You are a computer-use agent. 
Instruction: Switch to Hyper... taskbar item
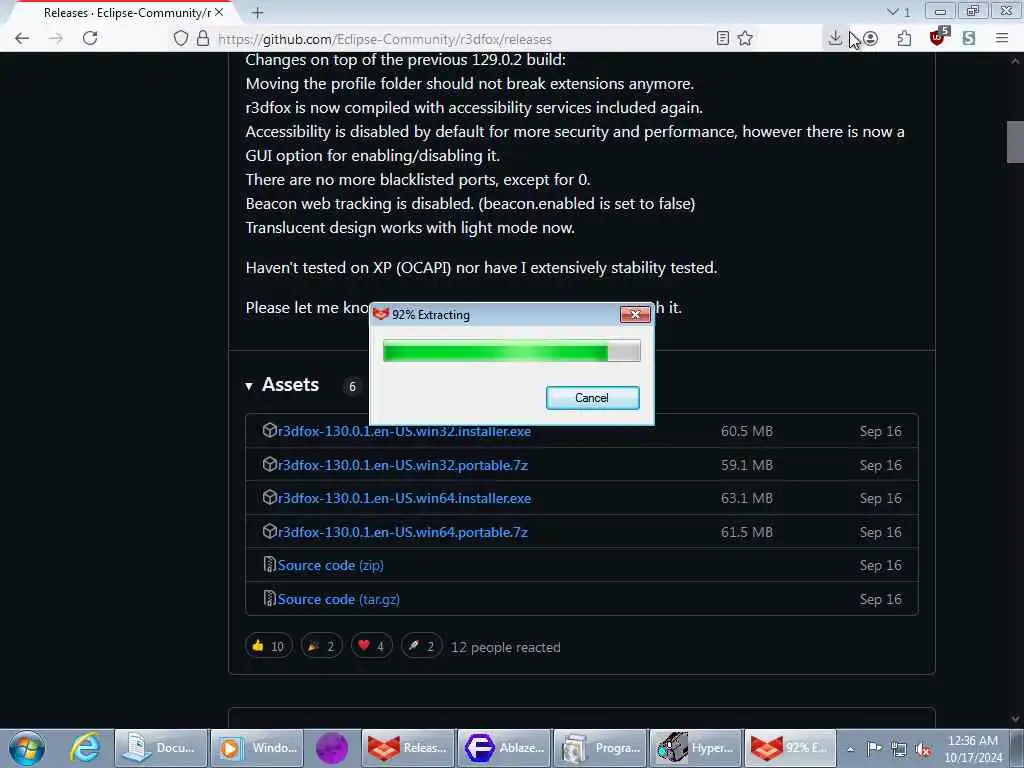click(x=696, y=748)
